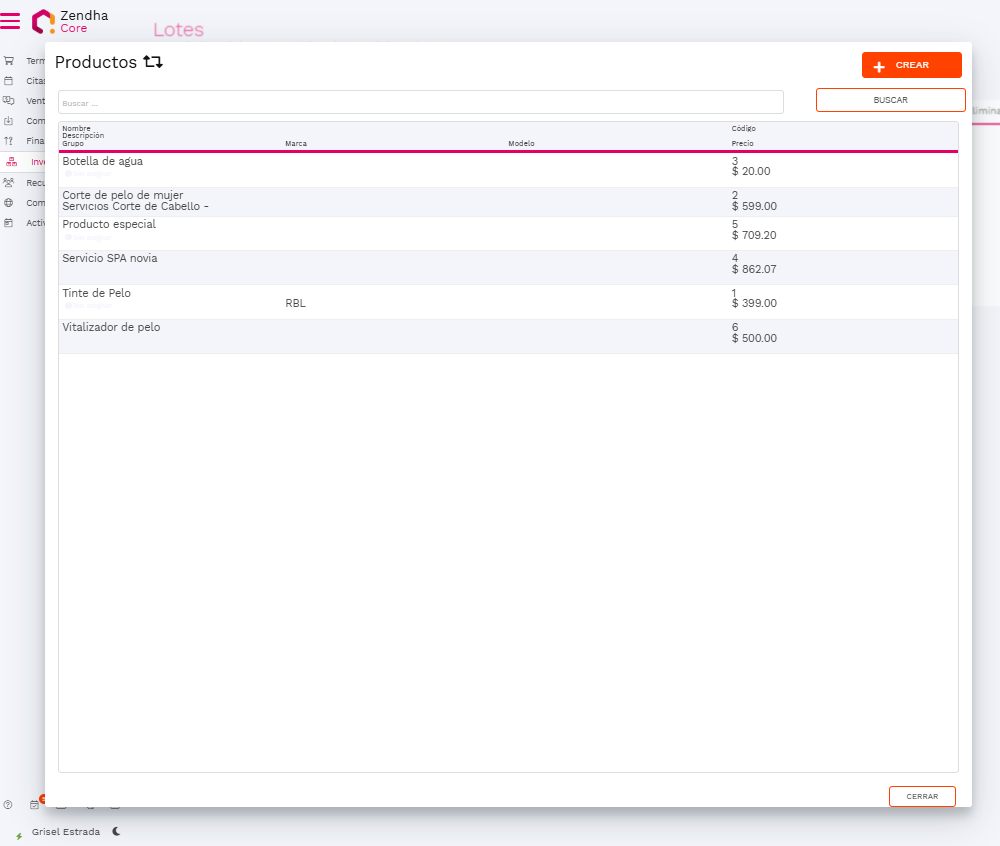Open the calendar (Citas) sidebar icon
Image resolution: width=1000 pixels, height=846 pixels.
tap(9, 81)
